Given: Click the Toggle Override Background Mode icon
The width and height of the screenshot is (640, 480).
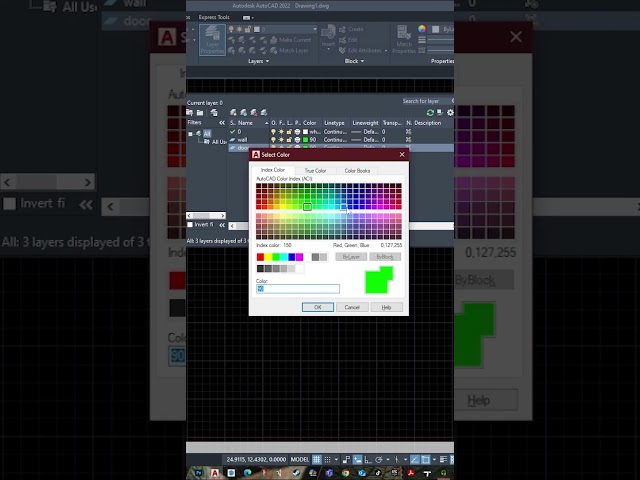Looking at the screenshot, I should coord(440,112).
